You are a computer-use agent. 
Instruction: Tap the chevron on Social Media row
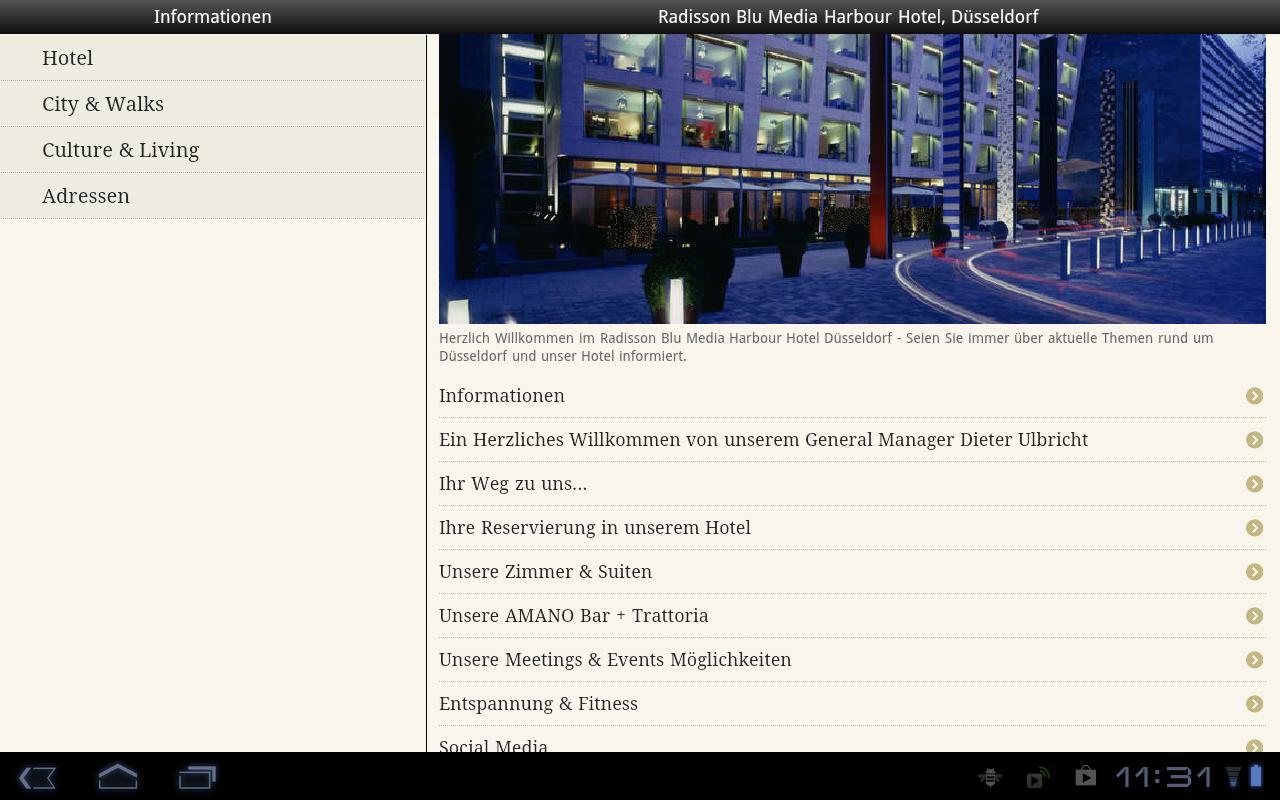1254,746
